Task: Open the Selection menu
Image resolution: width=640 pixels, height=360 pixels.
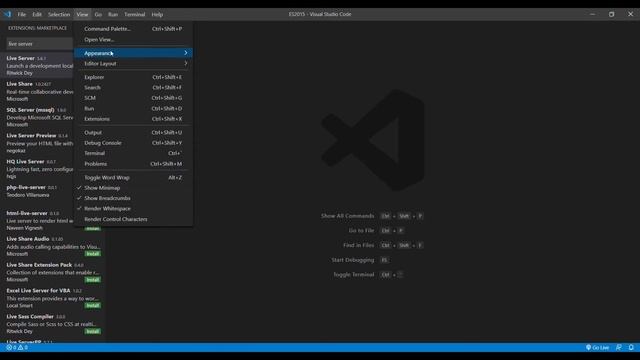Action: coord(59,14)
